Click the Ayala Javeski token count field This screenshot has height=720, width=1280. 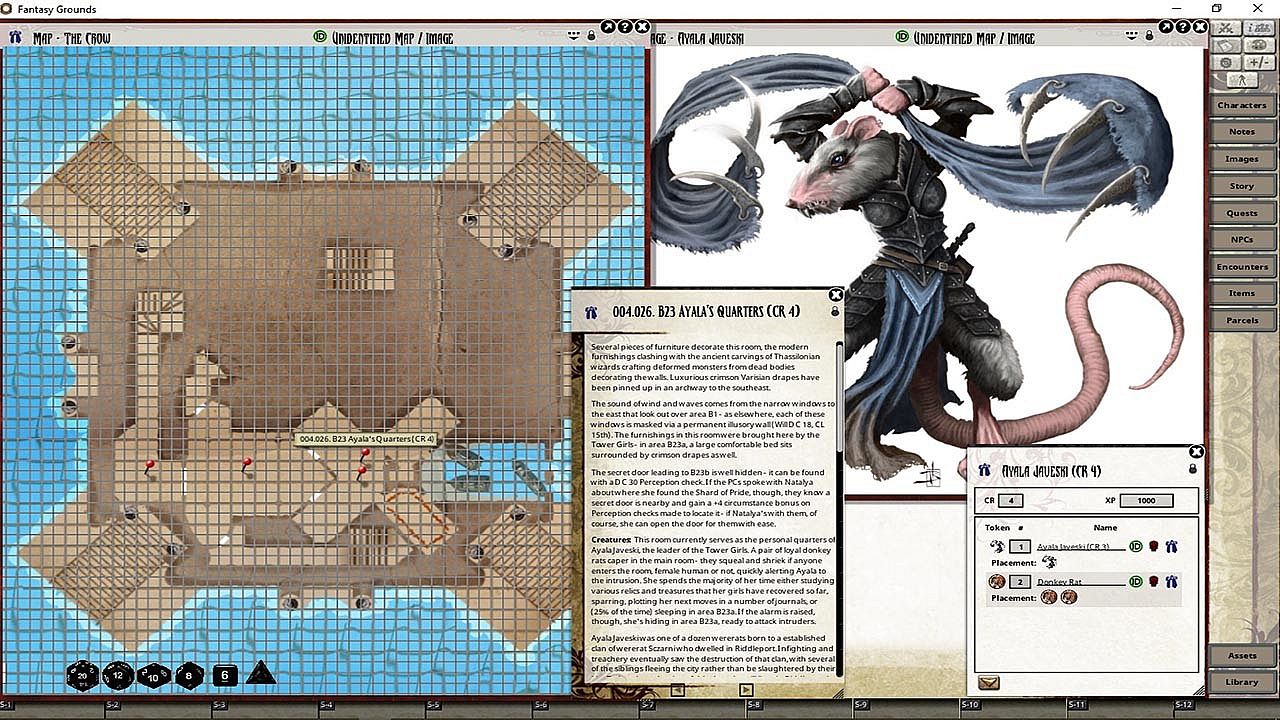(x=1020, y=547)
